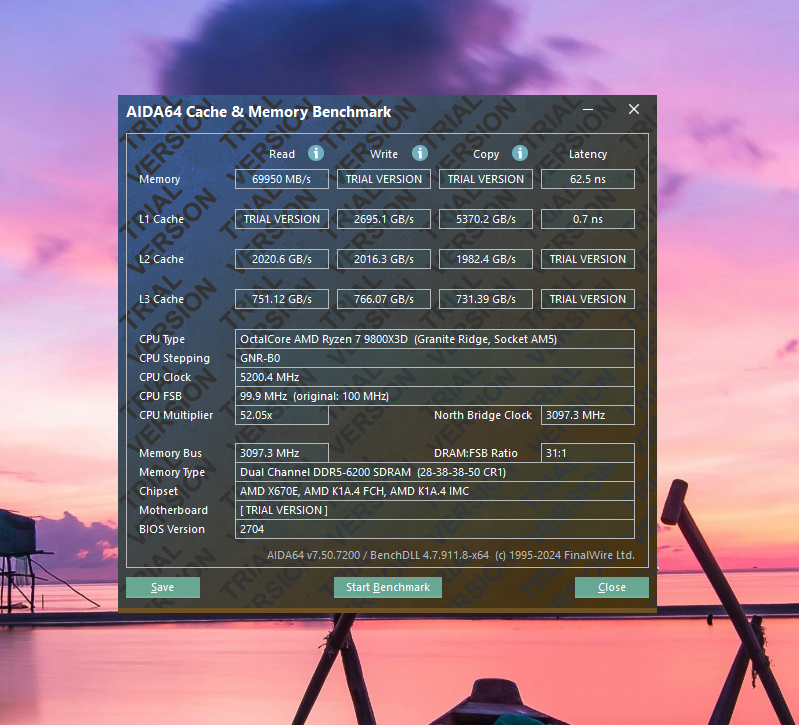This screenshot has width=799, height=725.
Task: Click DRAM:FSB Ratio value 31:1
Action: click(588, 453)
